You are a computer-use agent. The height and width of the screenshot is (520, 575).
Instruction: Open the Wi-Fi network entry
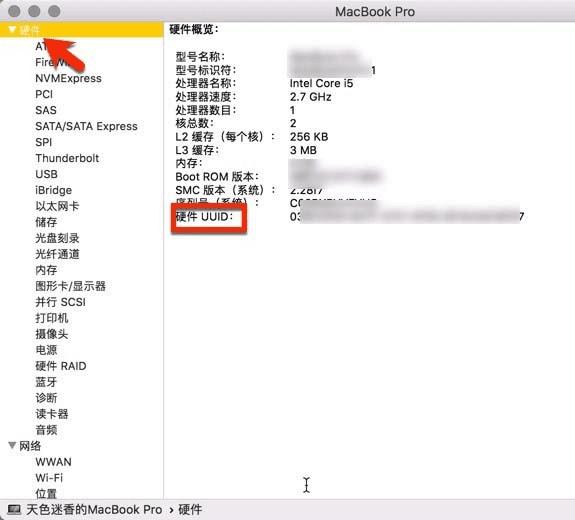click(49, 477)
